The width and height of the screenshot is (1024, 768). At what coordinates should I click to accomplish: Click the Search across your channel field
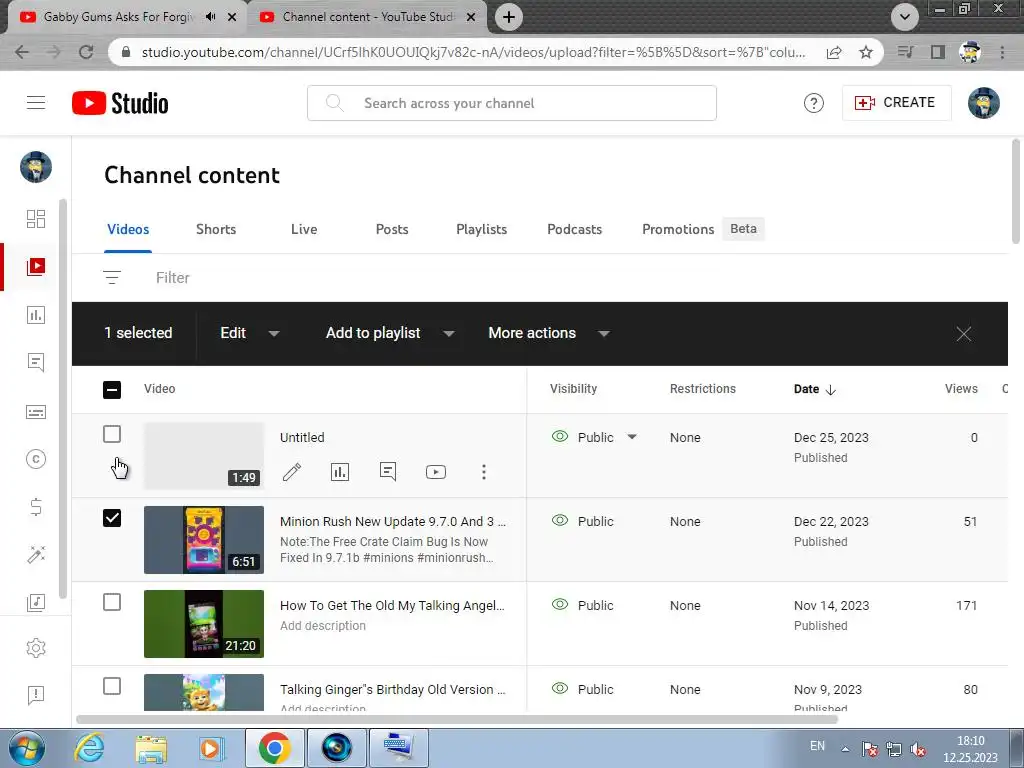[511, 103]
